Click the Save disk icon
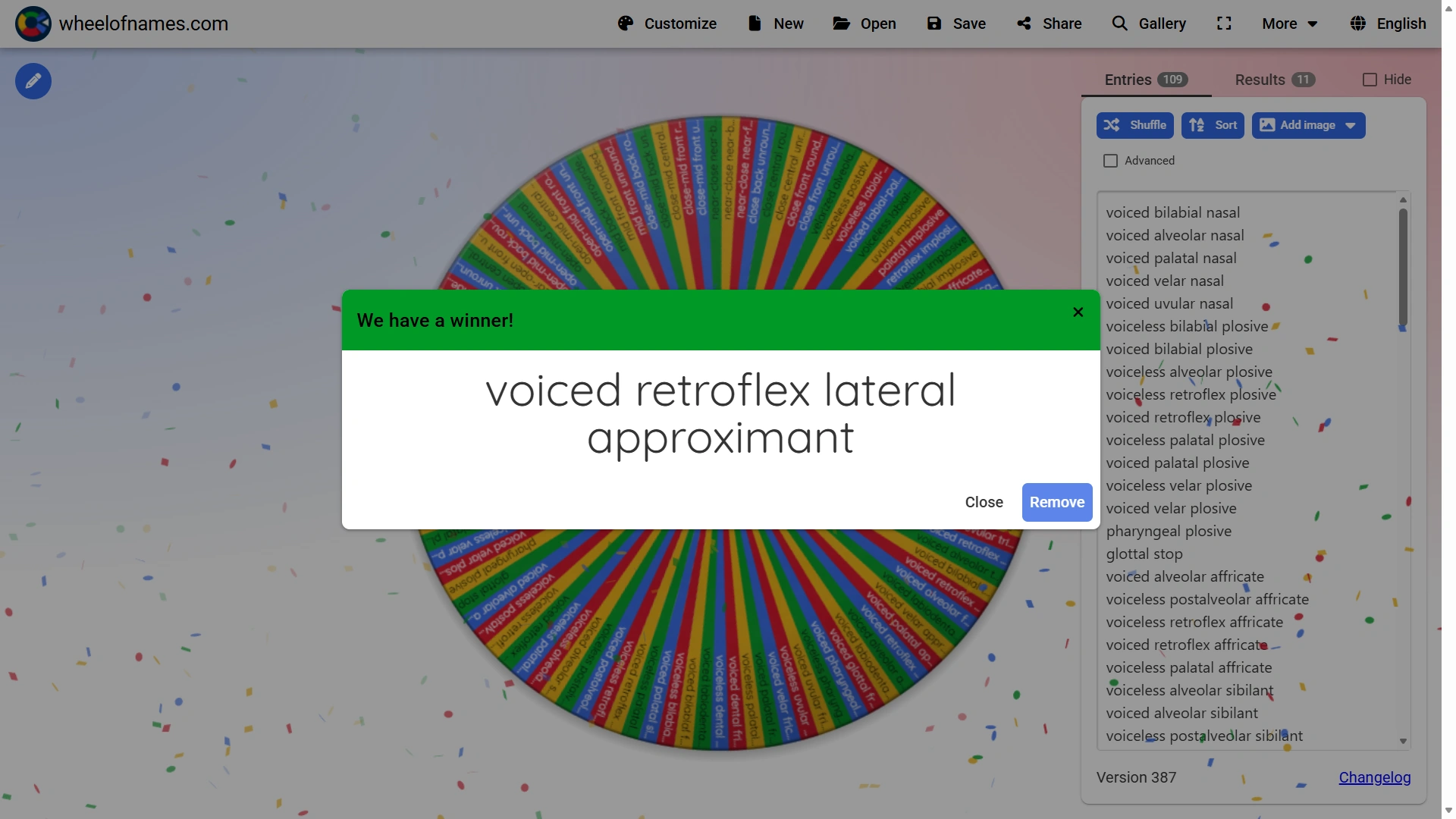This screenshot has height=819, width=1456. [934, 24]
